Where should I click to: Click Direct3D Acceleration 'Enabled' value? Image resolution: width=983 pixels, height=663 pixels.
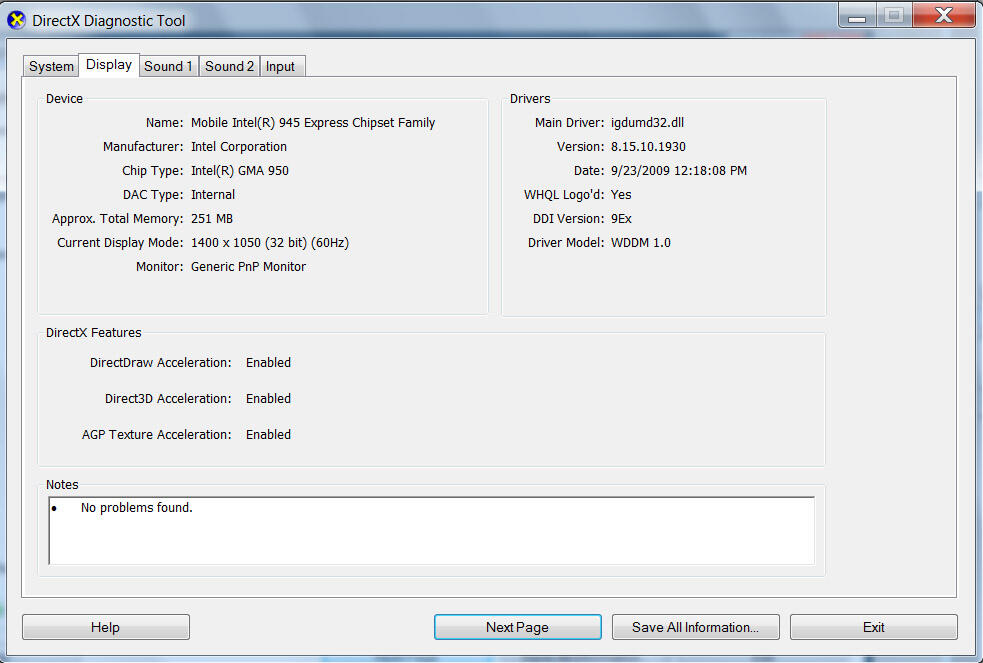(268, 399)
